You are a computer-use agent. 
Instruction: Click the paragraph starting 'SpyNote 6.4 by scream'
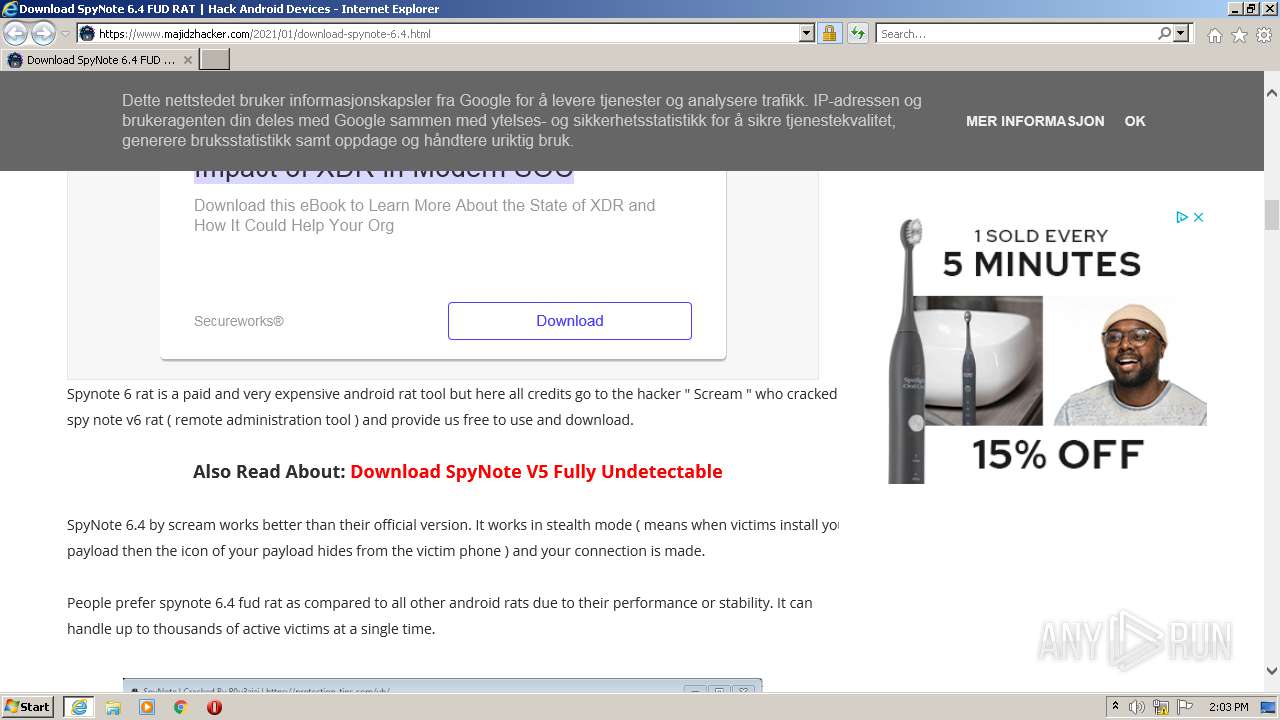[453, 537]
